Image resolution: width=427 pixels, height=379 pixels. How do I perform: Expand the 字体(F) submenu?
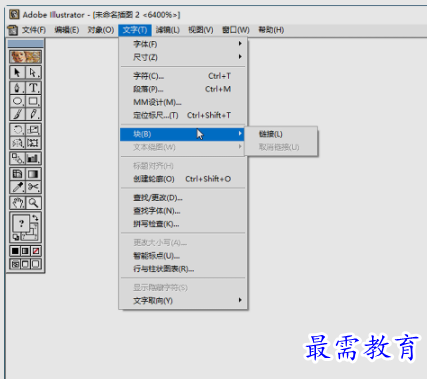point(183,44)
